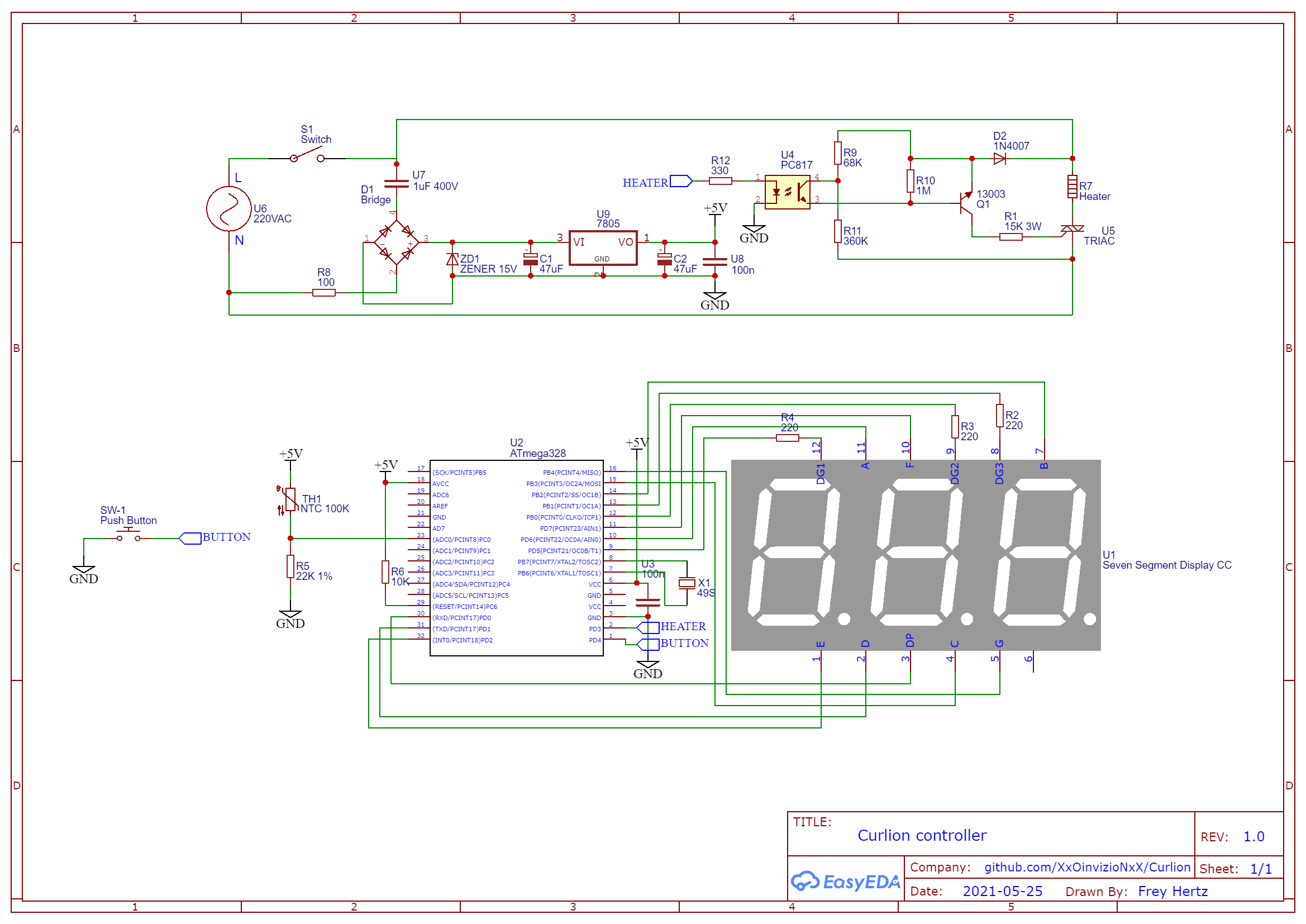Click the 'ZENER 15V' value label

488,269
